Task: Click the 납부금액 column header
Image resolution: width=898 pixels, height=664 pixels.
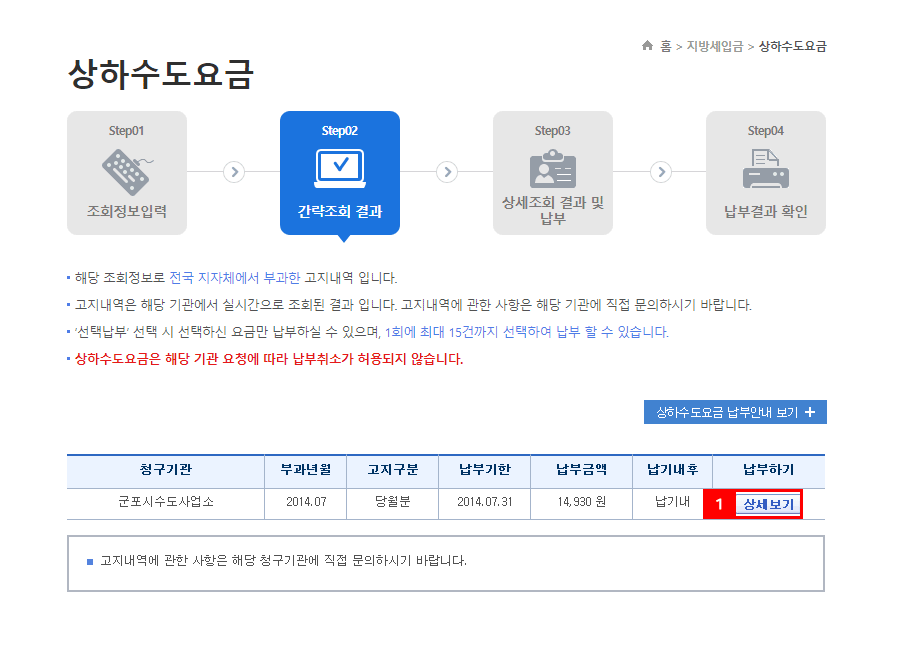Action: 580,471
